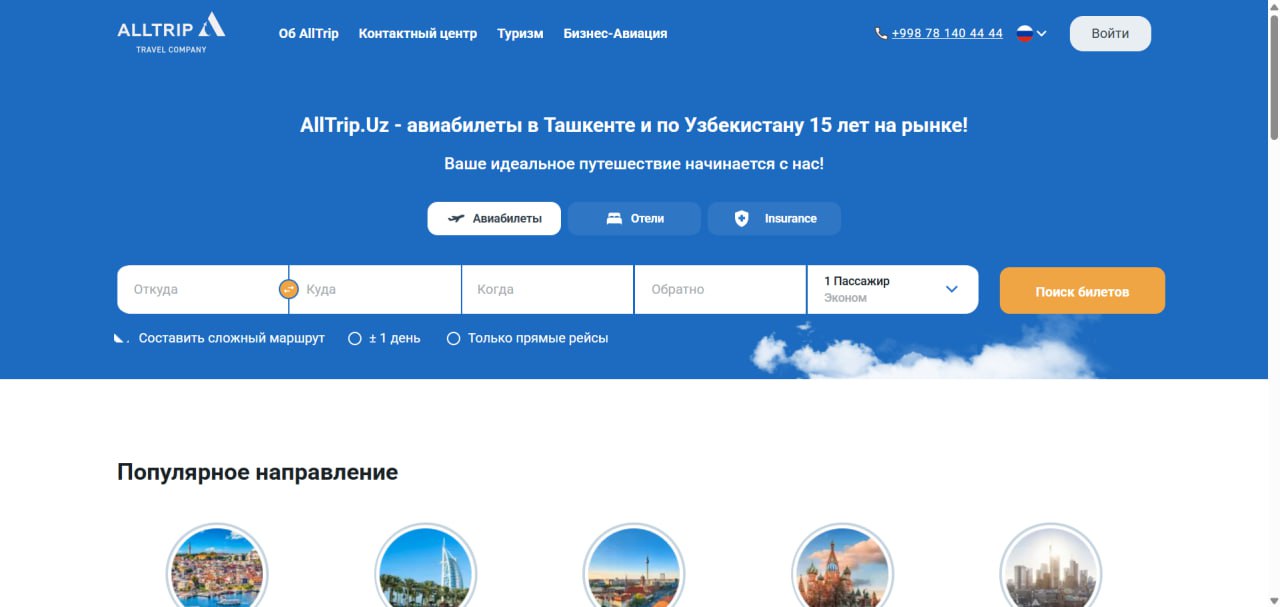The image size is (1280, 607).
Task: Switch to the Авиабилеты tab
Action: (494, 218)
